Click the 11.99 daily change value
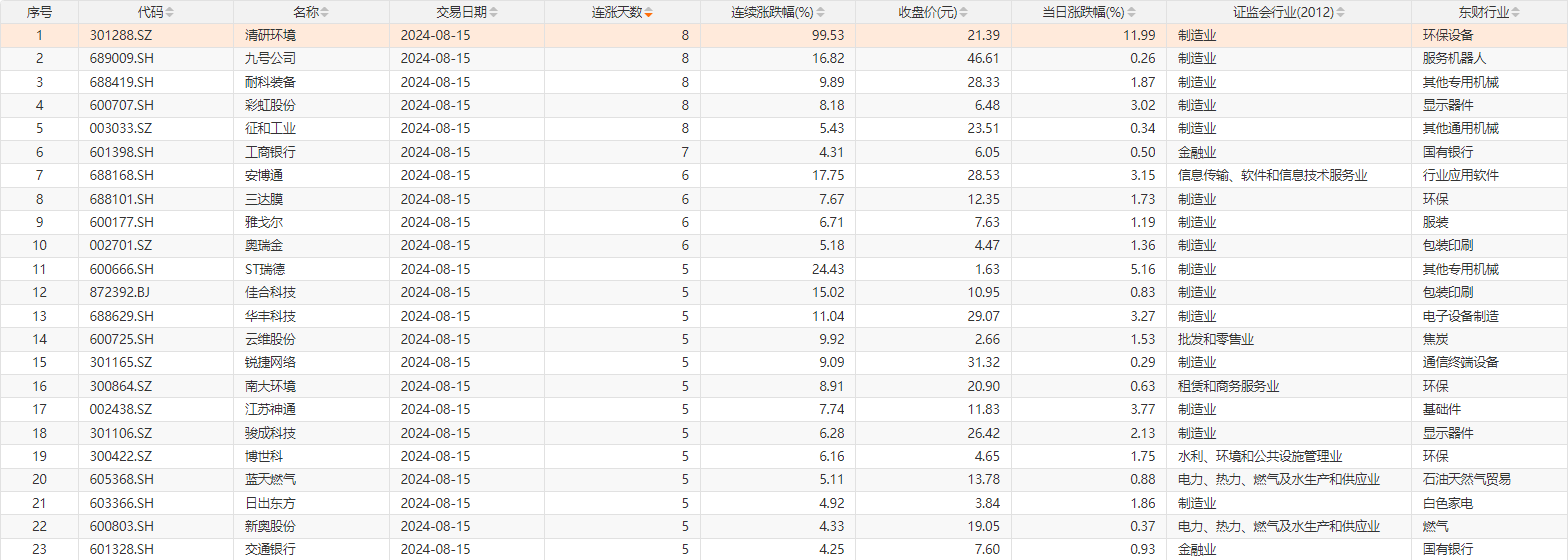 (x=1140, y=35)
